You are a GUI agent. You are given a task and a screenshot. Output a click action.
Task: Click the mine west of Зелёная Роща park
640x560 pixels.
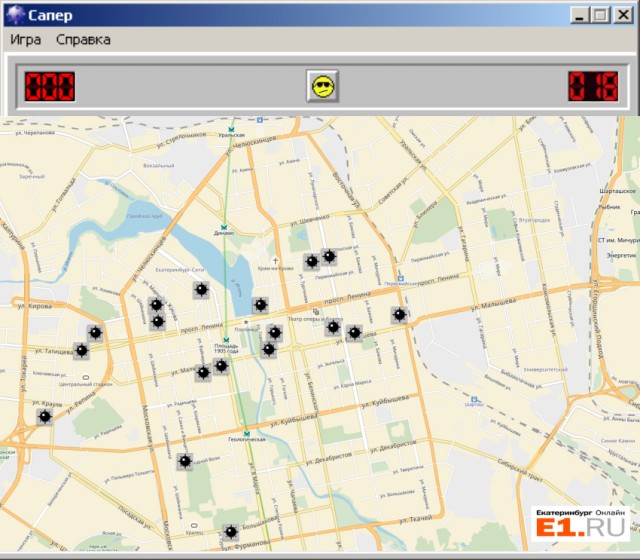click(185, 462)
